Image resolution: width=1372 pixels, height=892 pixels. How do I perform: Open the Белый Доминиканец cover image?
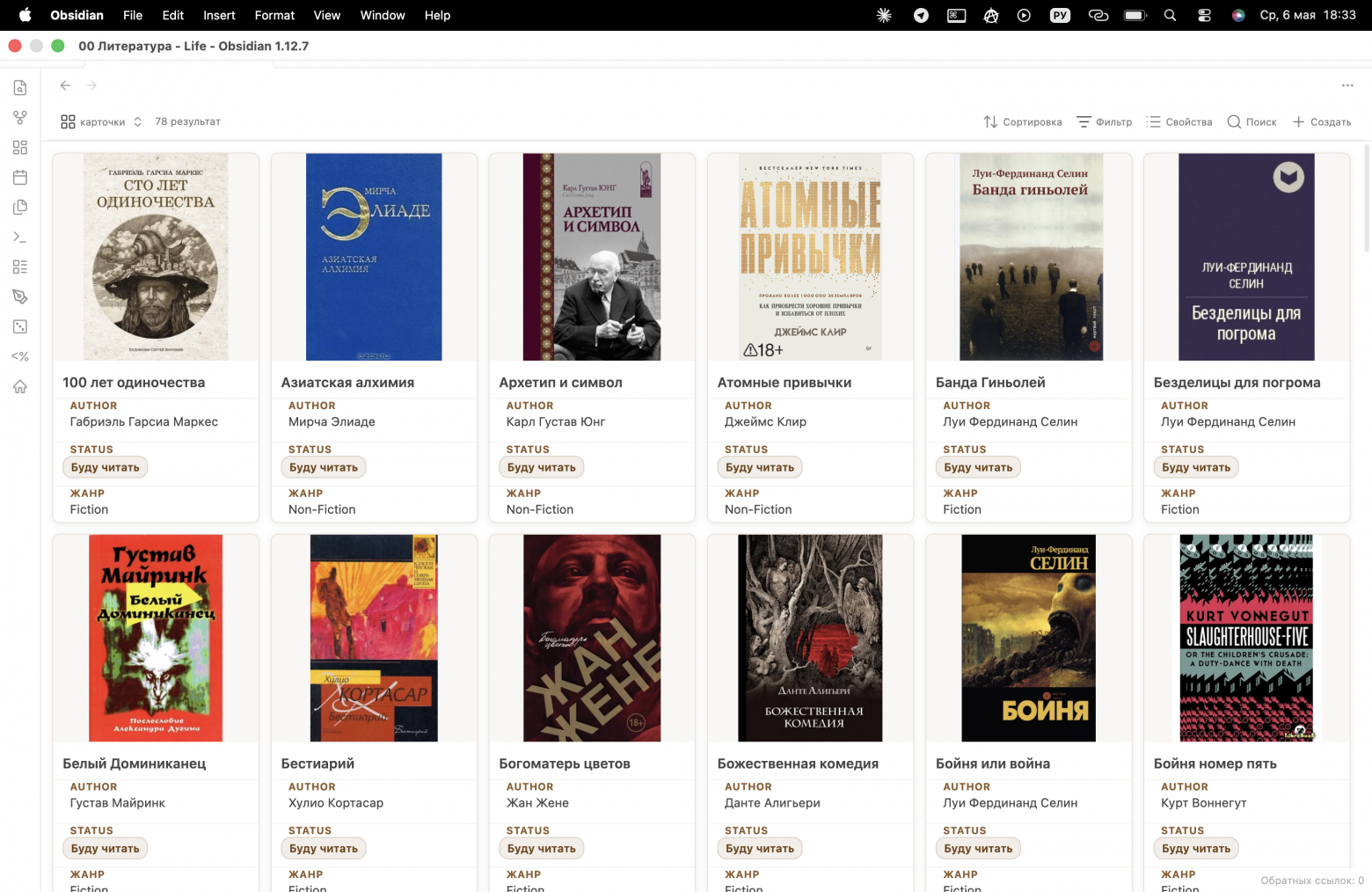(156, 638)
